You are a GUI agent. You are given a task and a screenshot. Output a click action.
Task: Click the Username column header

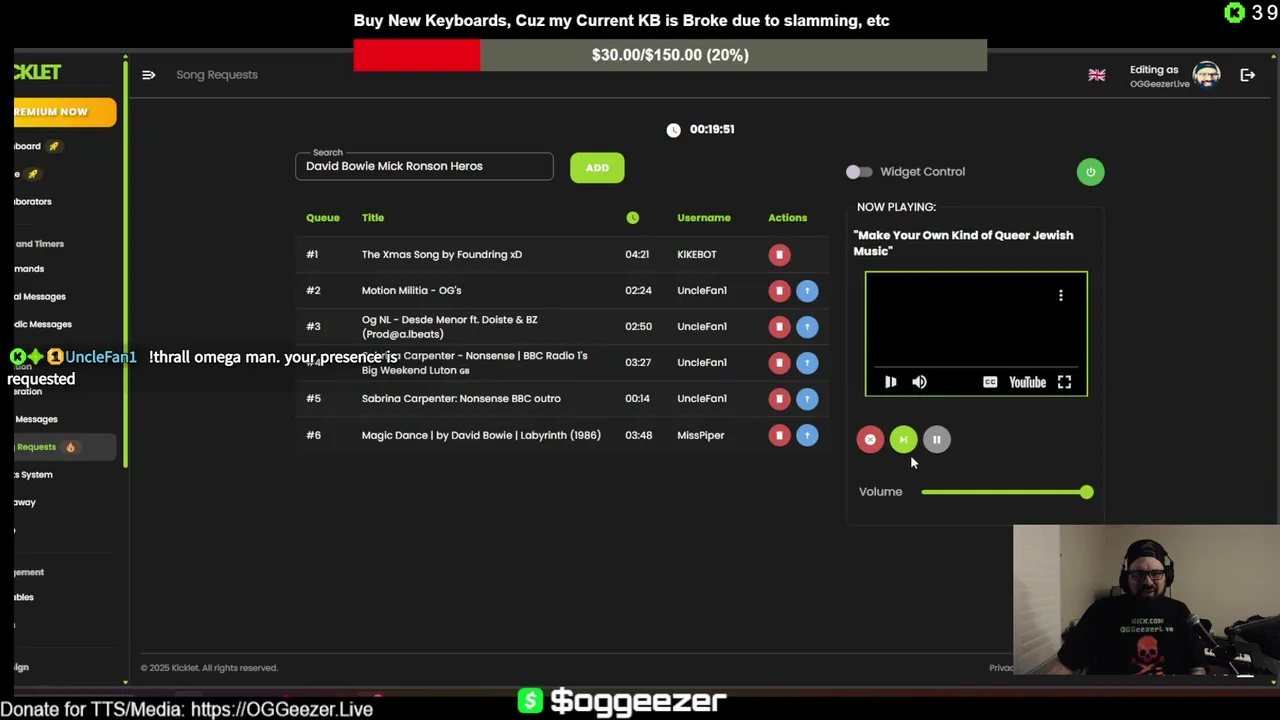pyautogui.click(x=704, y=218)
